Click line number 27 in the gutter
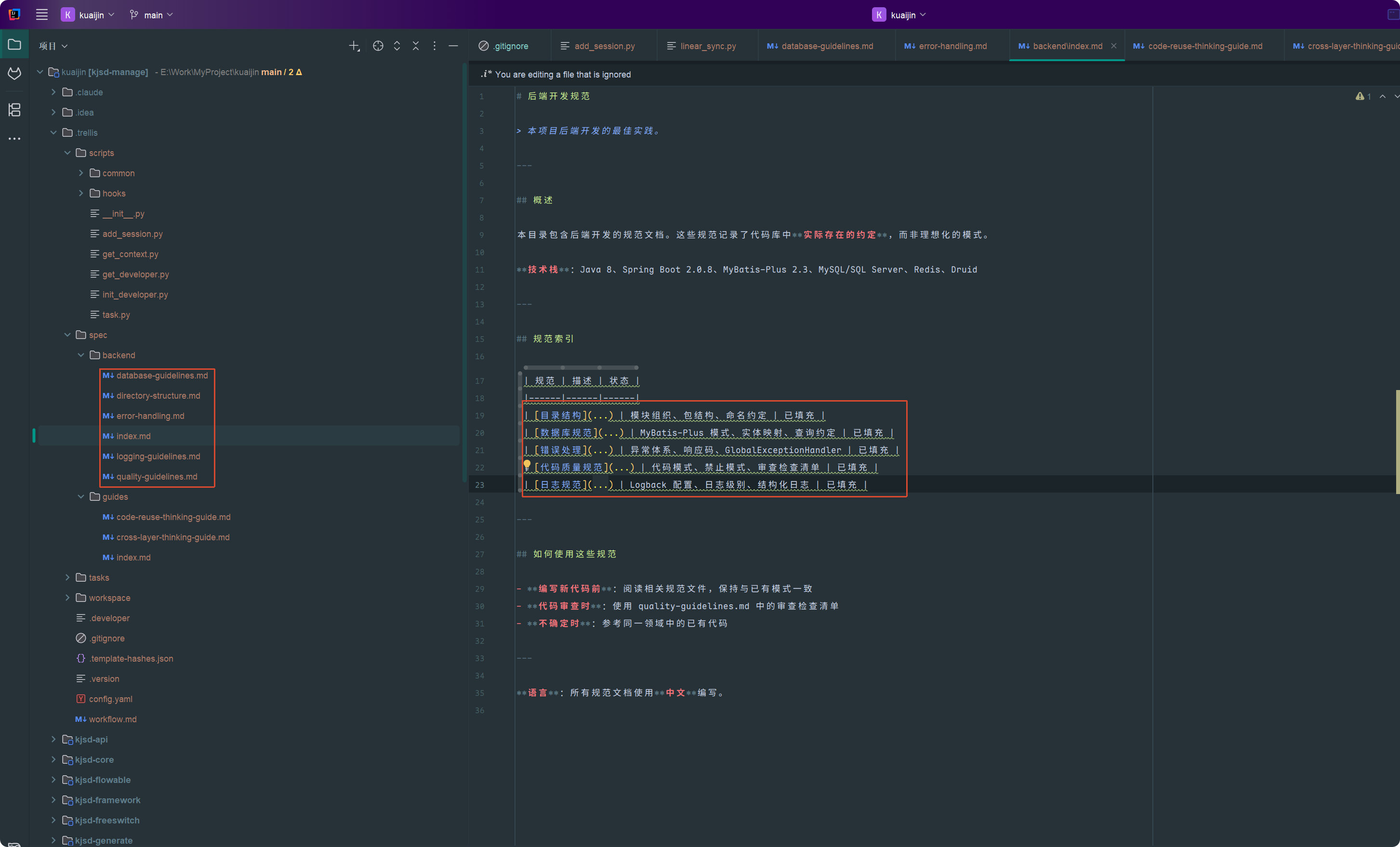The width and height of the screenshot is (1400, 847). pos(479,554)
